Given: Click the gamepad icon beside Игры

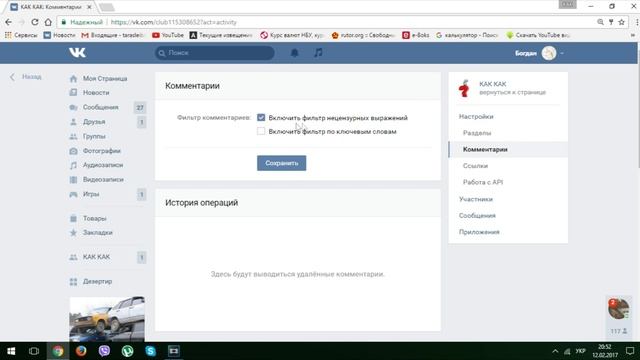Looking at the screenshot, I should point(73,194).
